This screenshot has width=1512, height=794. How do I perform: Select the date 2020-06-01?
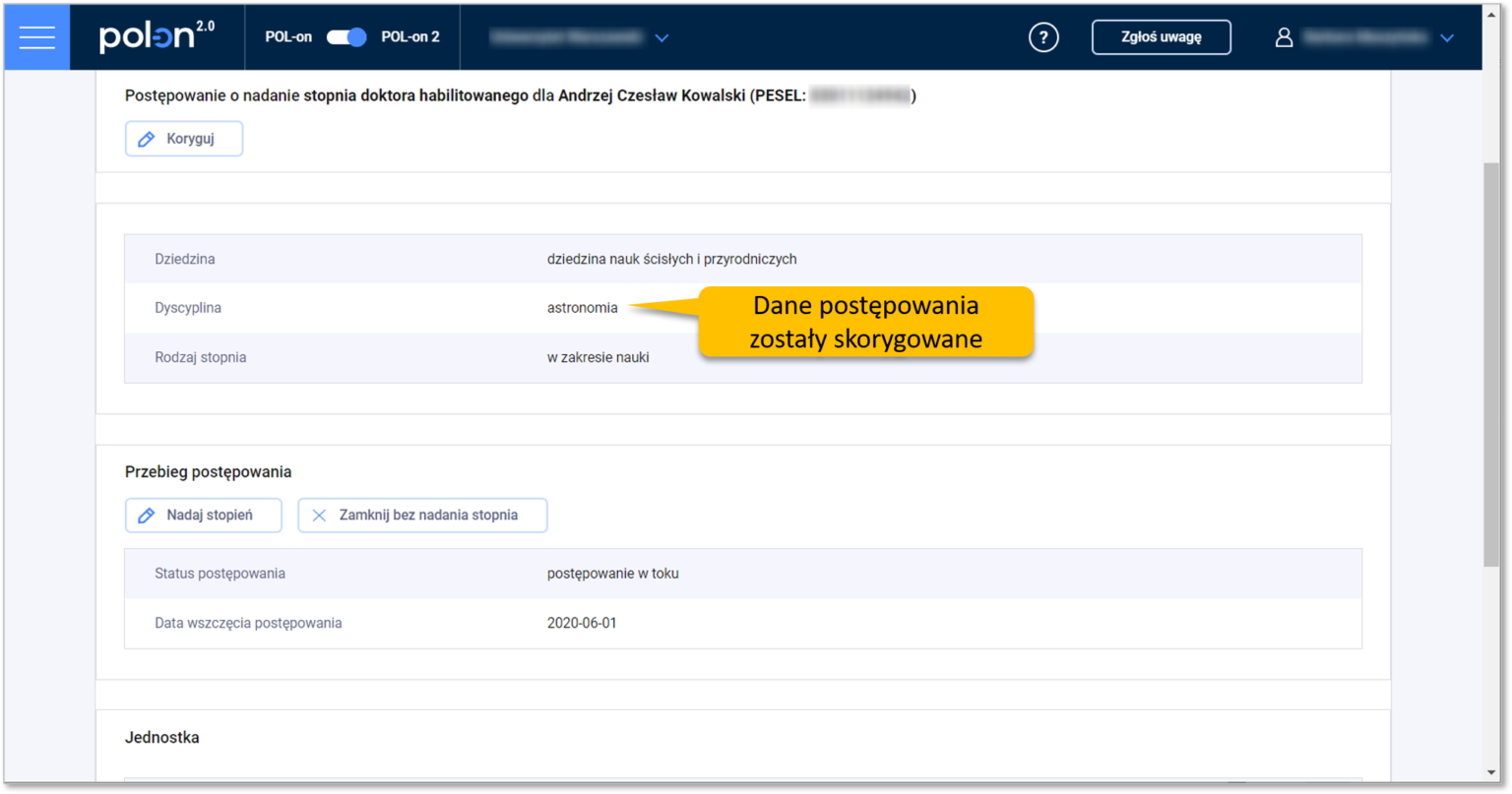pyautogui.click(x=582, y=623)
